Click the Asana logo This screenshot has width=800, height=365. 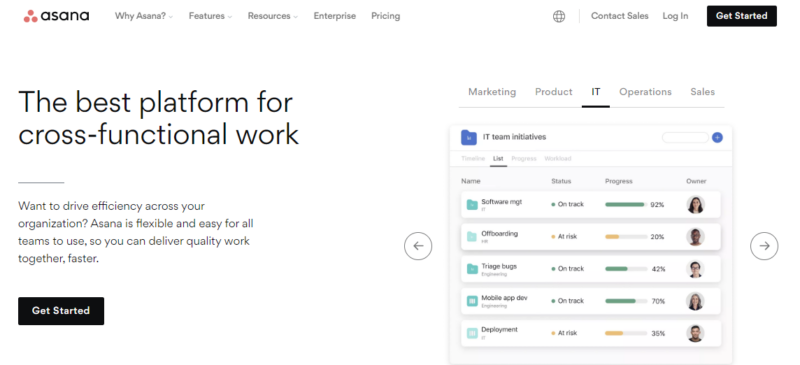pos(56,16)
